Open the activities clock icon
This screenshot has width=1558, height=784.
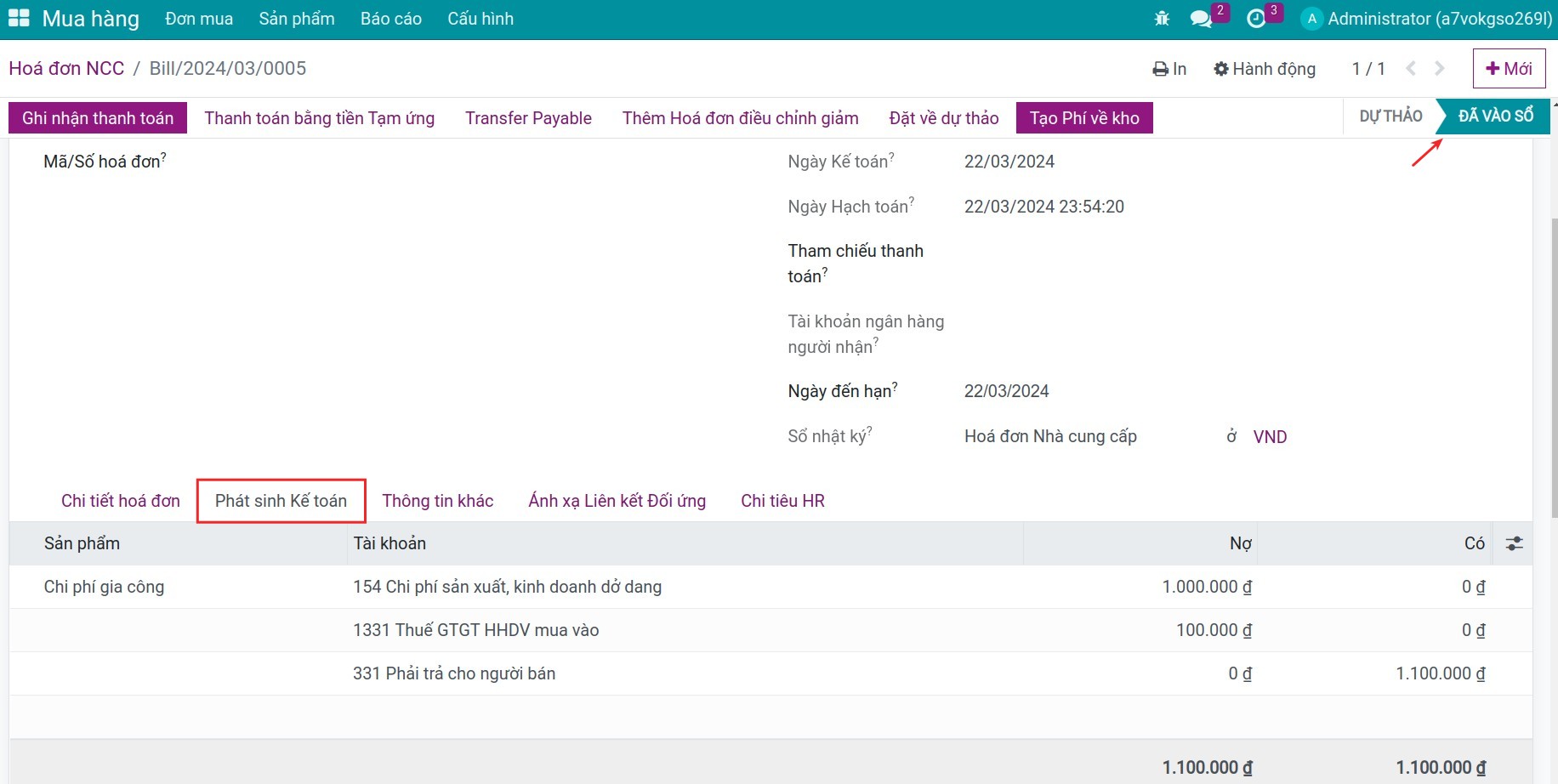pos(1256,19)
